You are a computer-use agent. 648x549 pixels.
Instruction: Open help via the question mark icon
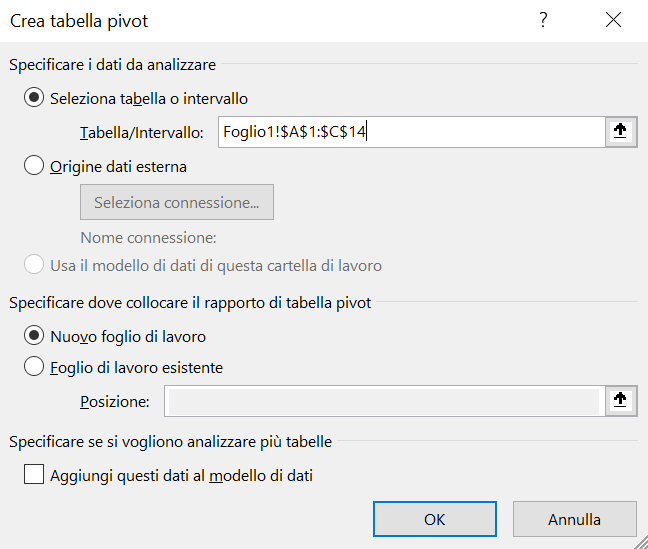(543, 20)
